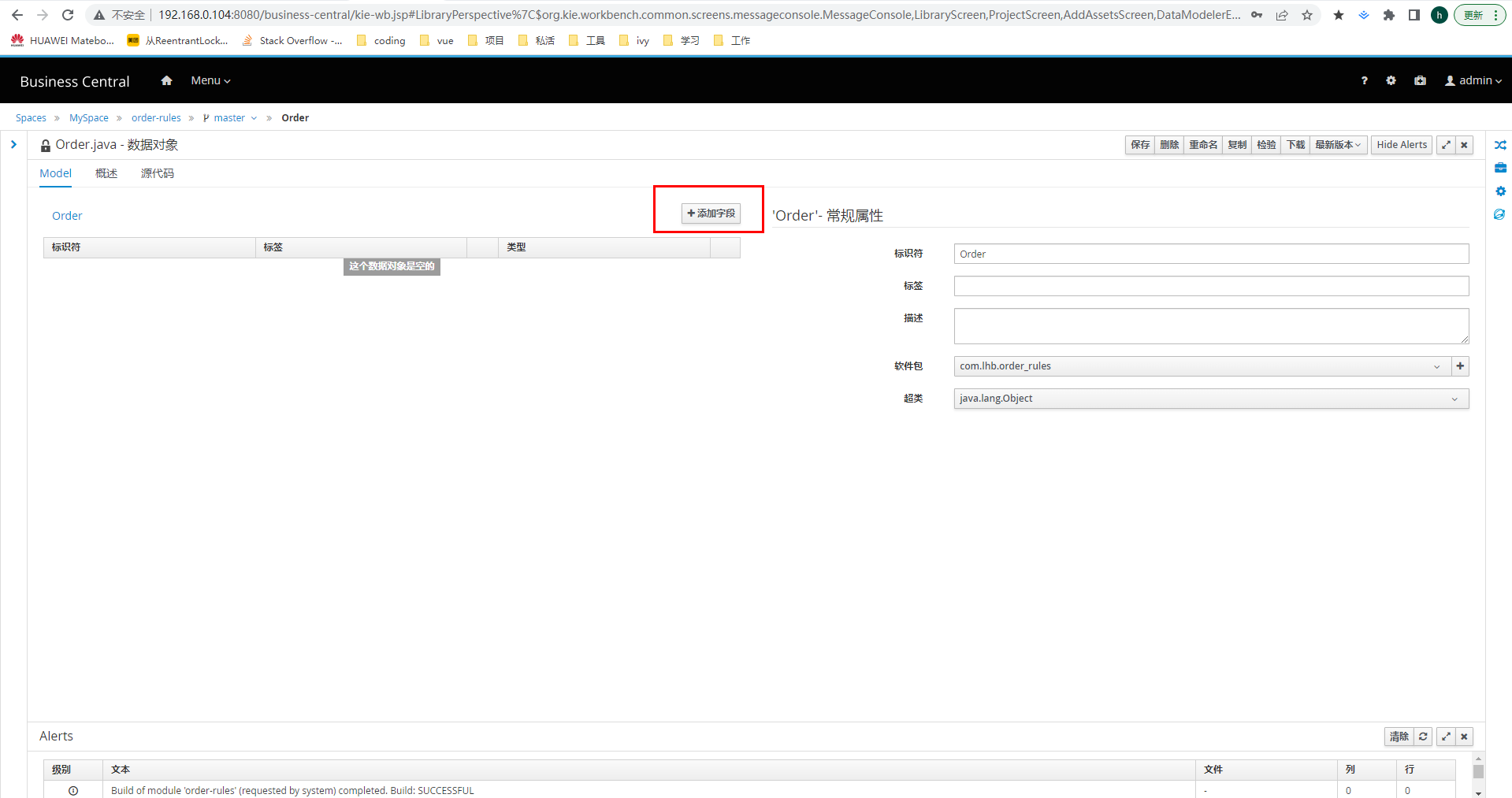Click the briefcase icon in the right sidebar
1512x798 pixels.
[x=1500, y=168]
